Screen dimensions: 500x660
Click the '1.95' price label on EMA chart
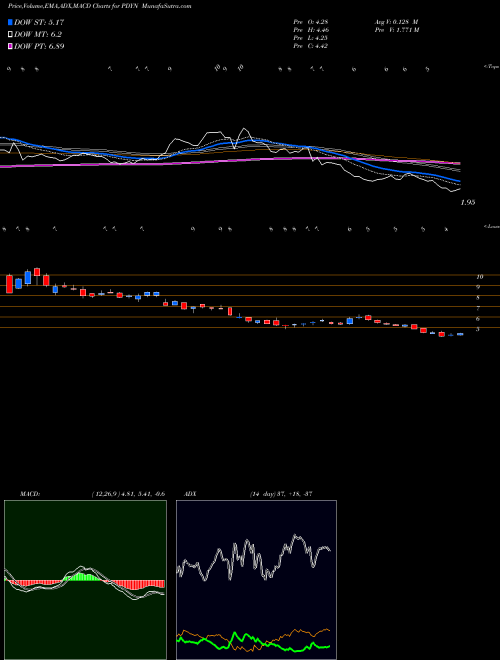468,202
